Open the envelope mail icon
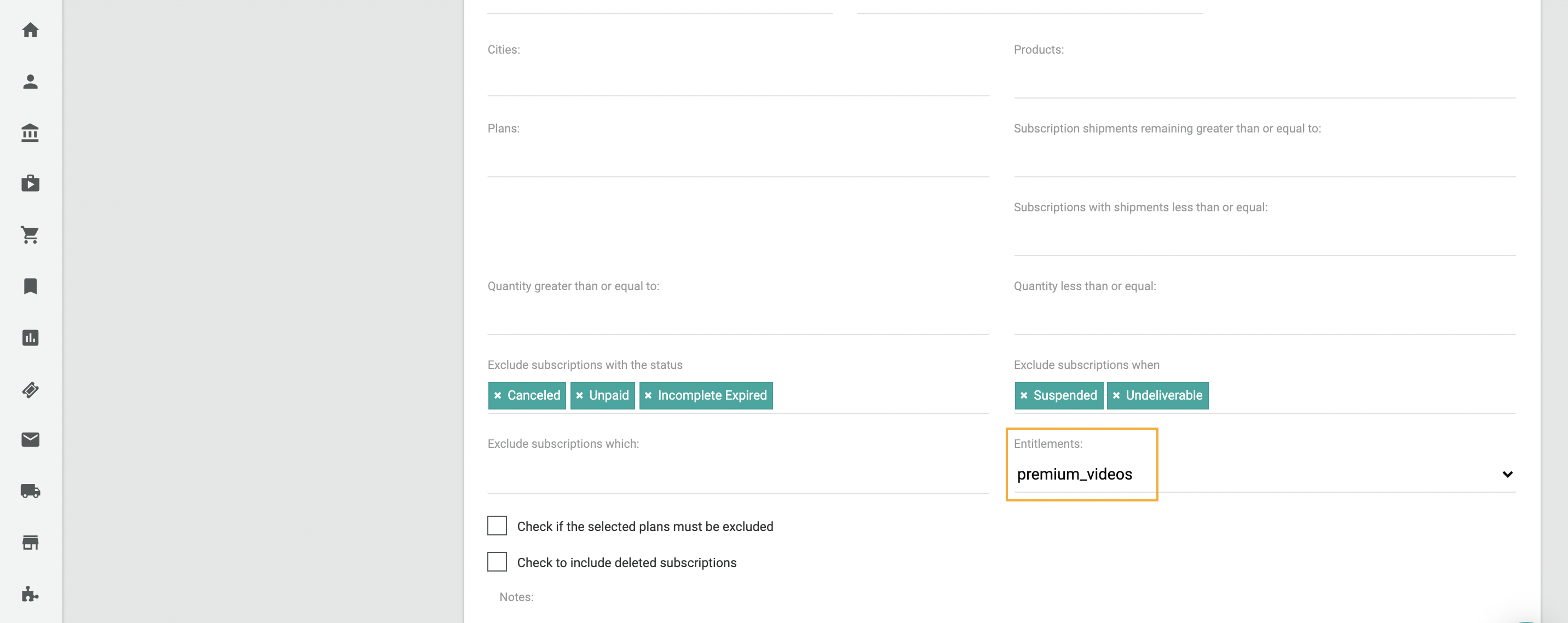This screenshot has width=1568, height=623. (31, 439)
